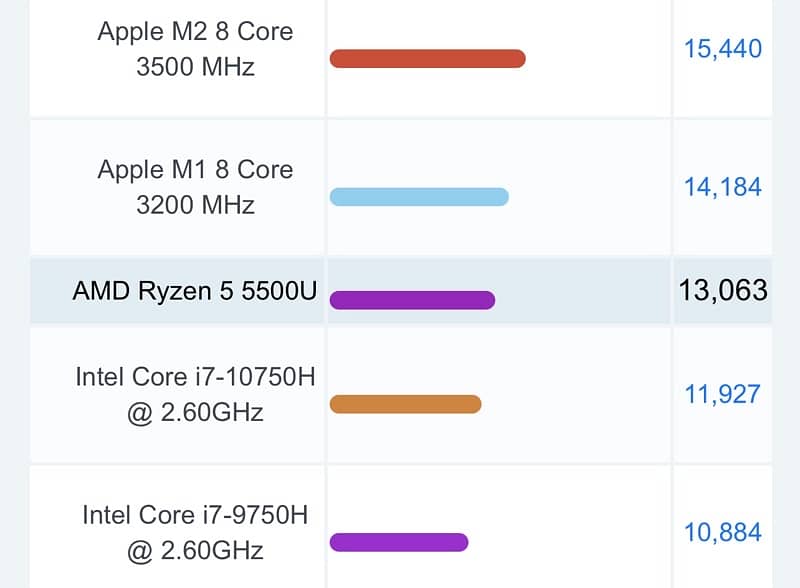Screen dimensions: 800x588
Task: Select the Apple M1 8 Core label
Action: pos(195,169)
